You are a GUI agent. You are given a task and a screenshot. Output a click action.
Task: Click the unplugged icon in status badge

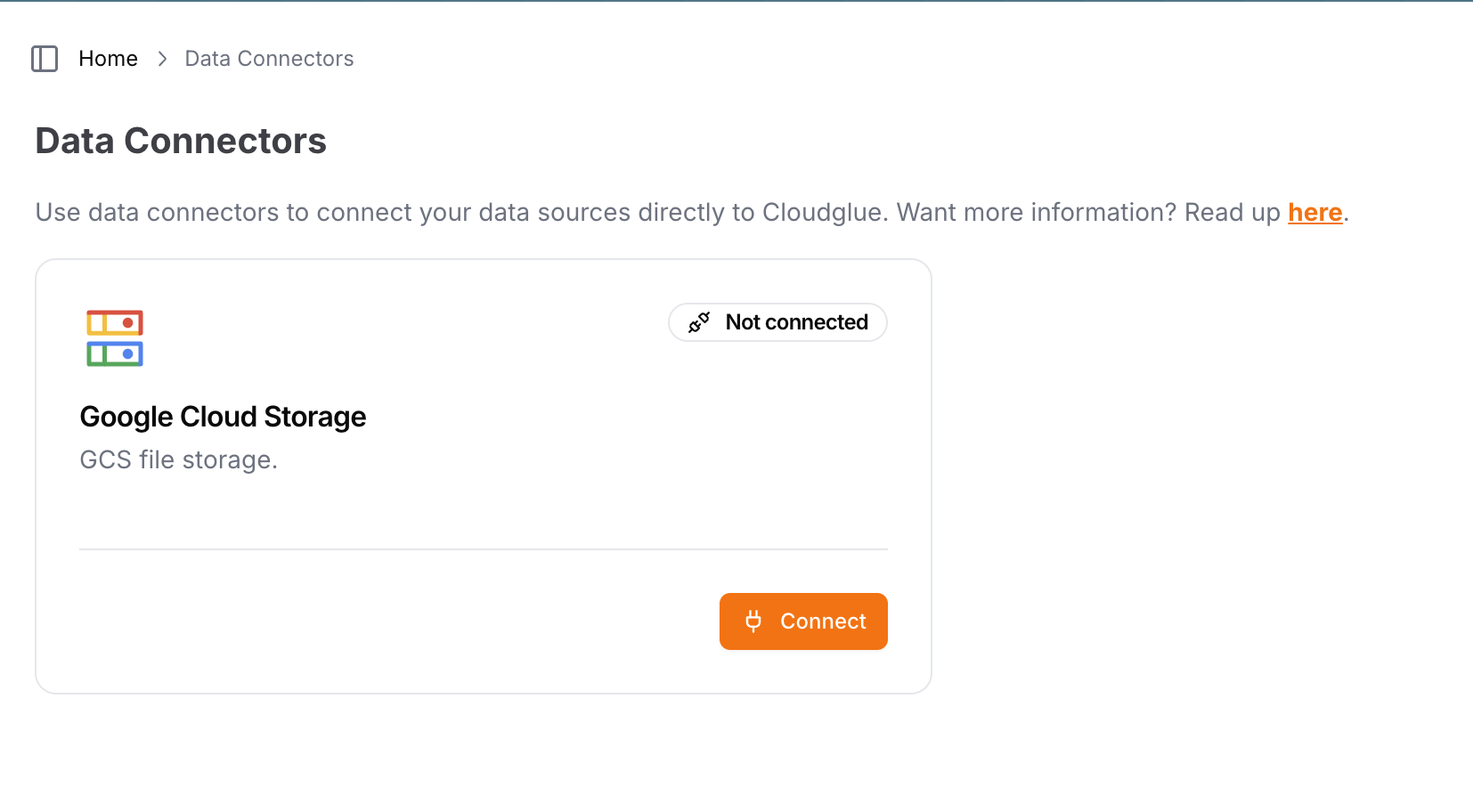[x=699, y=322]
